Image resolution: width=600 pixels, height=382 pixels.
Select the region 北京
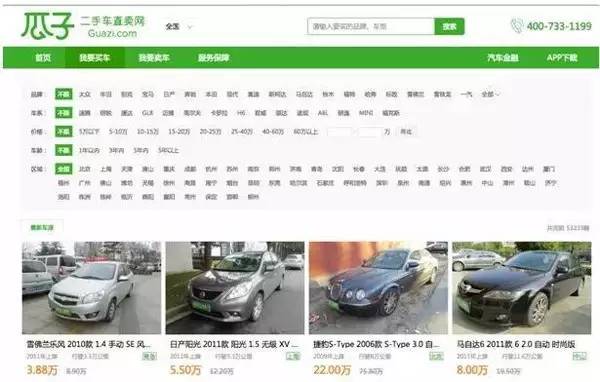(85, 169)
